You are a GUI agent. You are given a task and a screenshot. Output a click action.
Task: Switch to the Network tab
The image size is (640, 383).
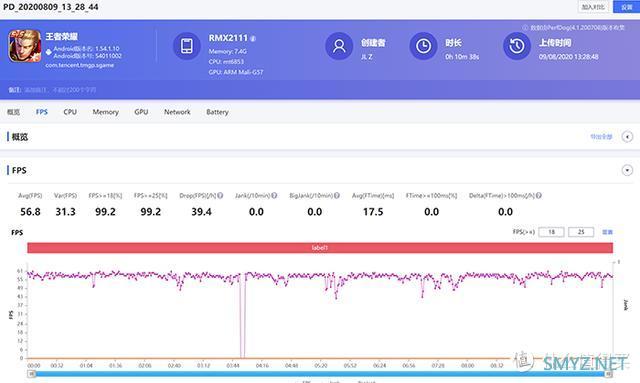tap(177, 112)
